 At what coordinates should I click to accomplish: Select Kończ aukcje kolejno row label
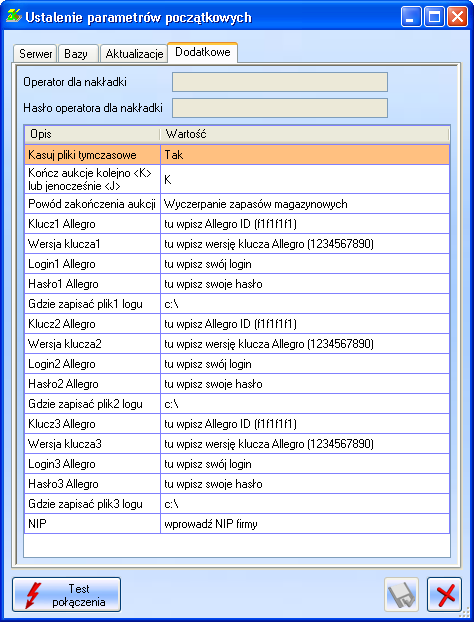click(x=92, y=179)
